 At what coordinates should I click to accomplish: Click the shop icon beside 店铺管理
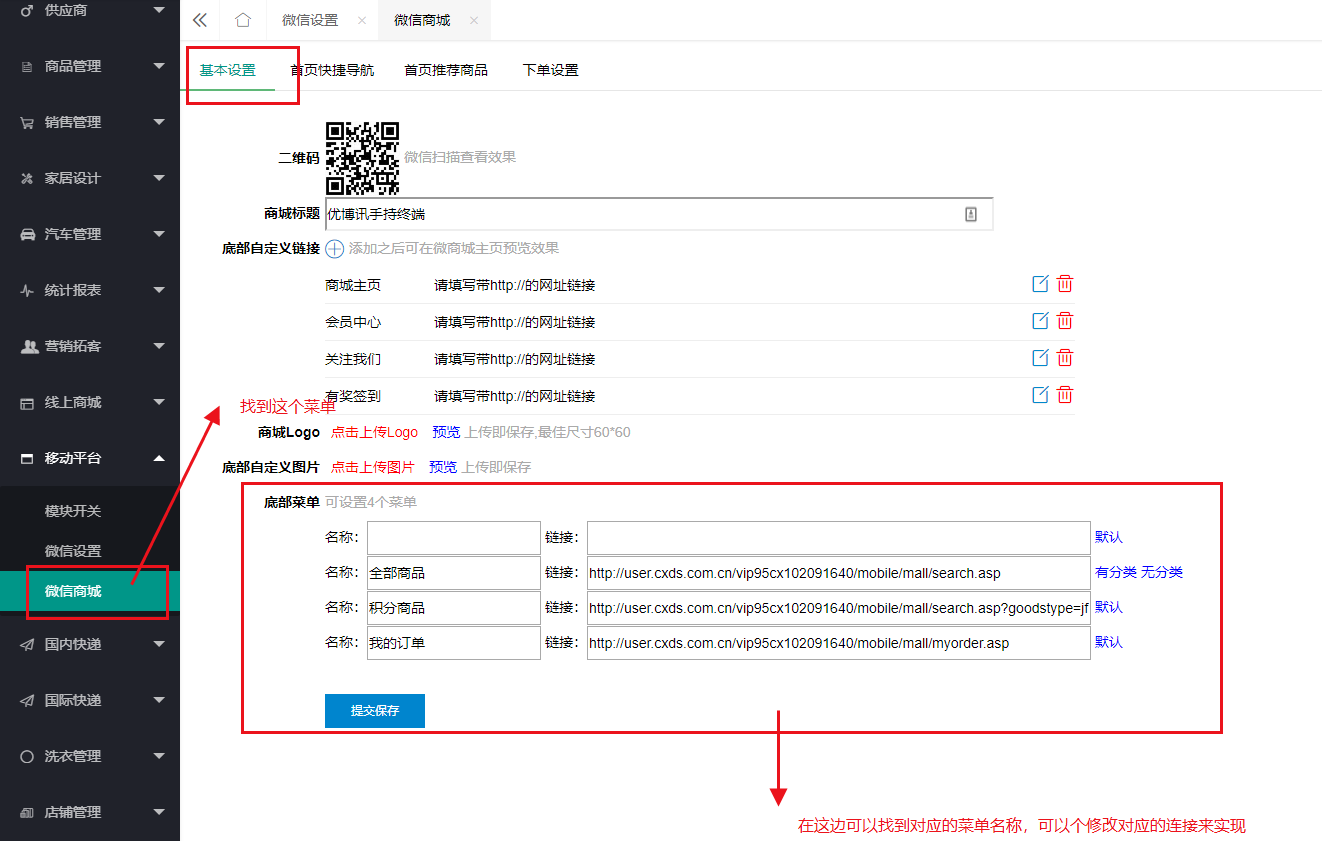[27, 812]
